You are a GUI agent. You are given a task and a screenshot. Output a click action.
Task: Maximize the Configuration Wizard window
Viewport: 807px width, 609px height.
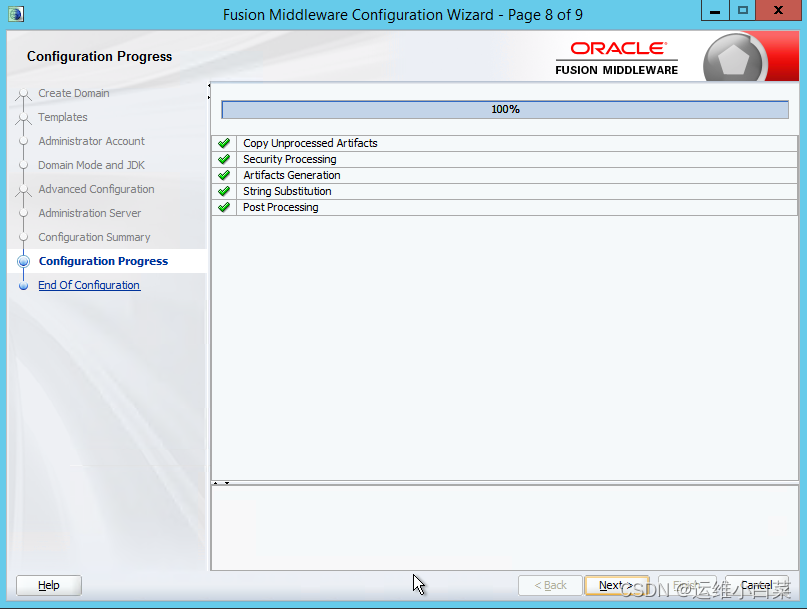(743, 11)
